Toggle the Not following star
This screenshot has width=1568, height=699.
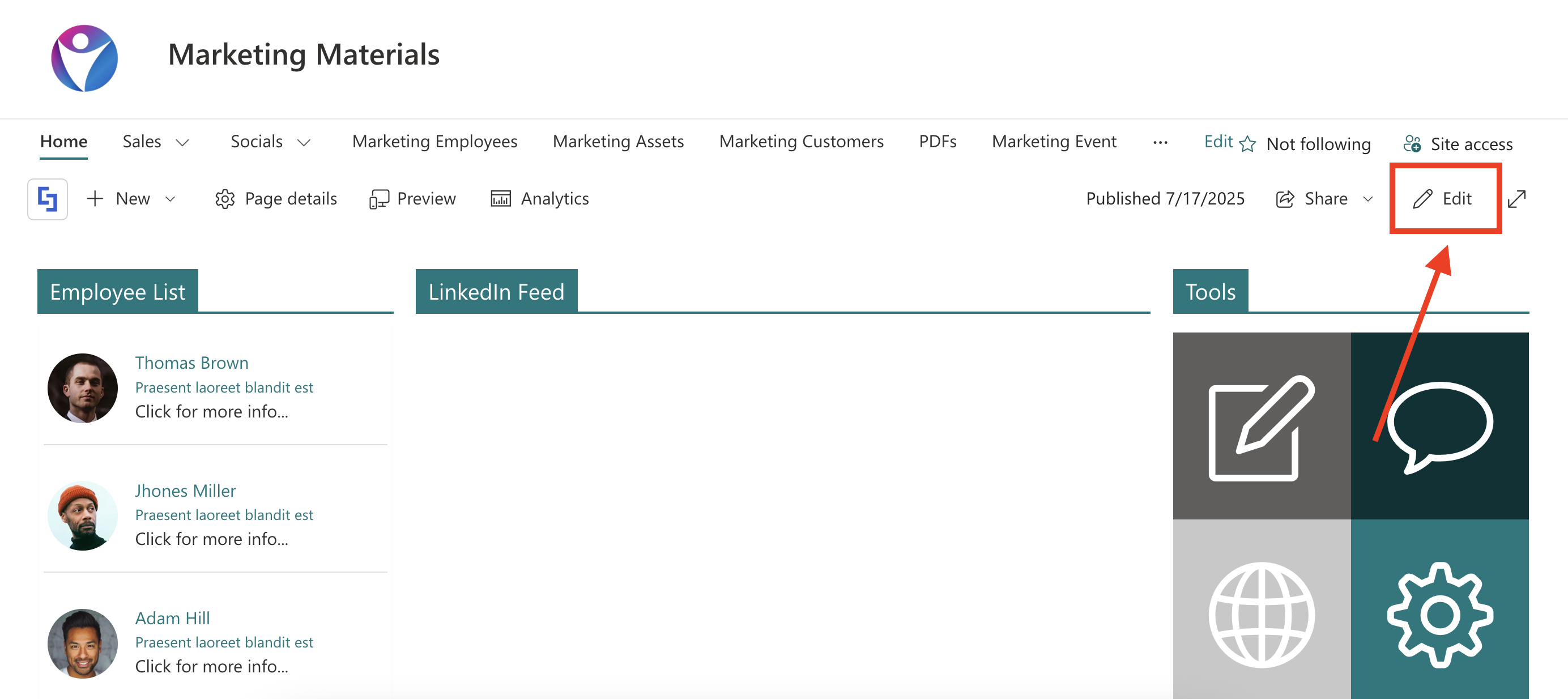click(x=1247, y=144)
